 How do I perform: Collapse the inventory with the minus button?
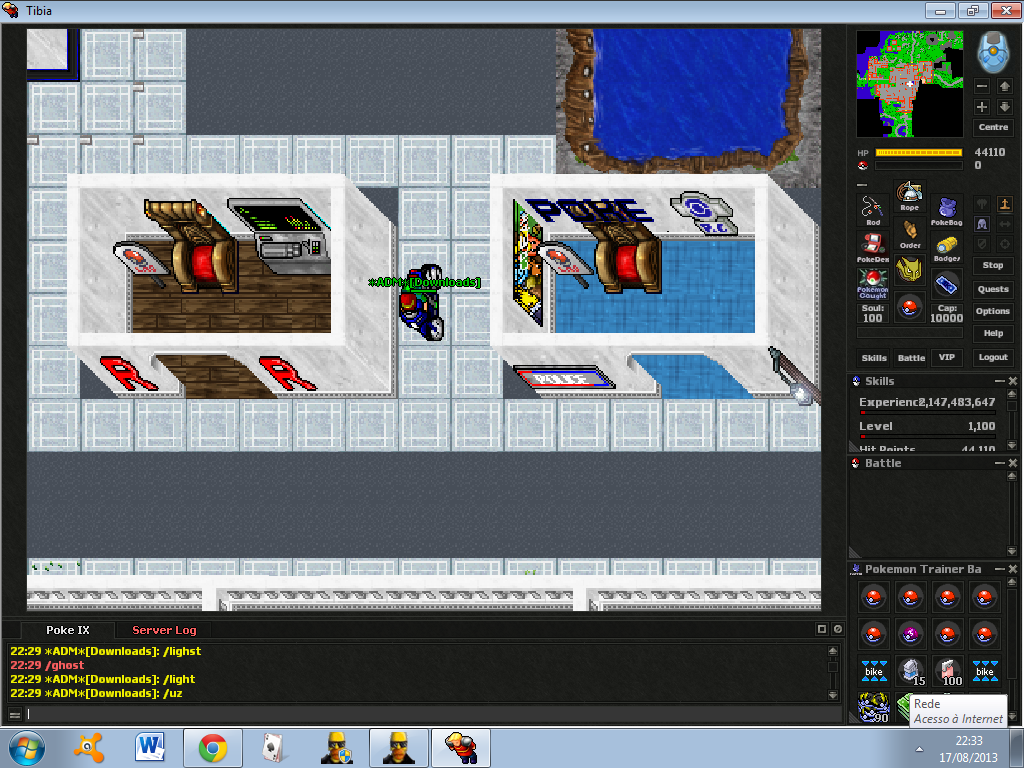tap(861, 185)
